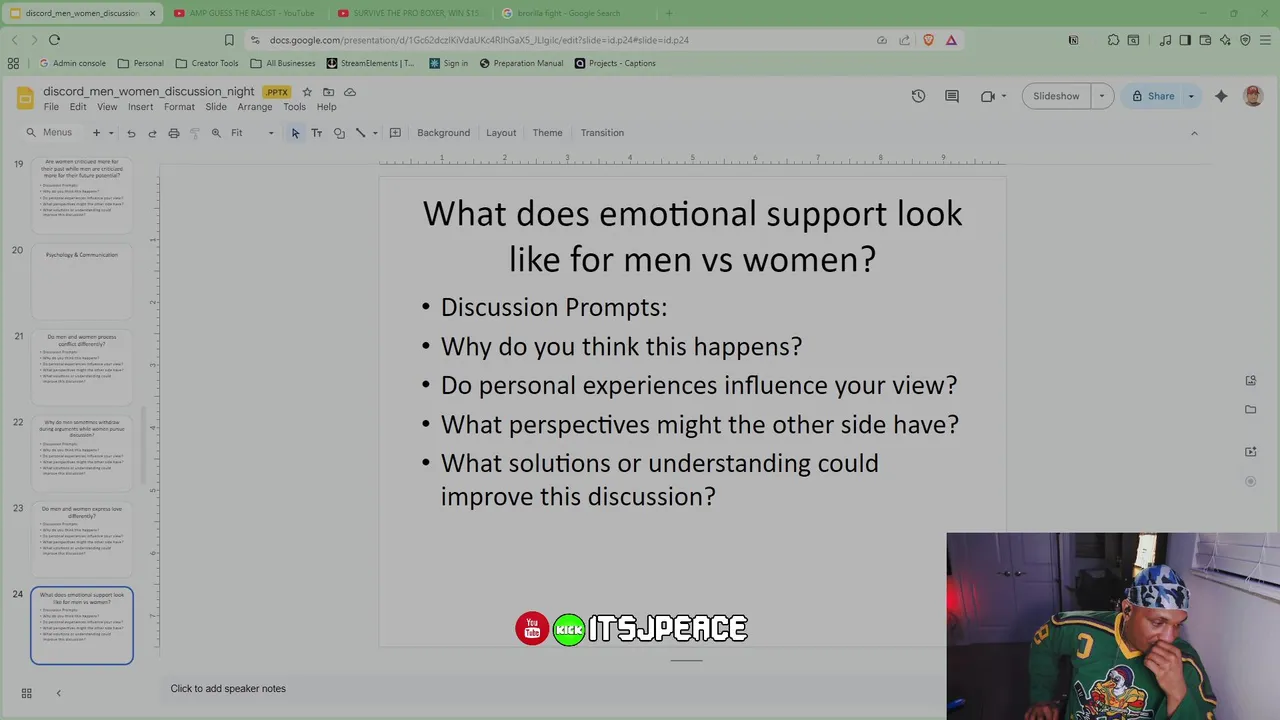The width and height of the screenshot is (1280, 720).
Task: Open the Arrange menu
Action: click(255, 107)
